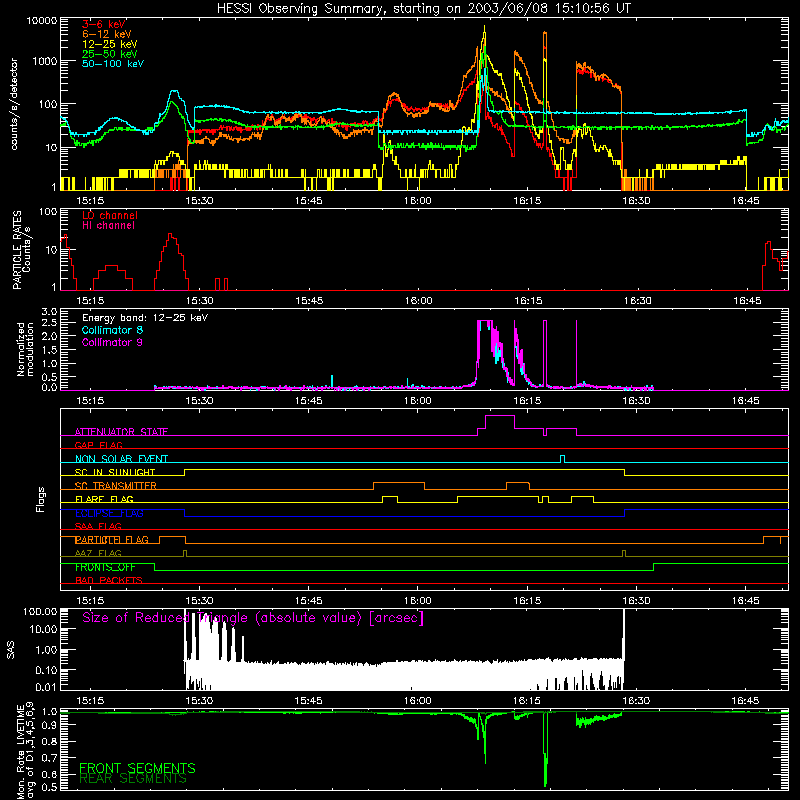Screen dimensions: 800x800
Task: Select the 'HI channel' legend label
Action: point(109,226)
